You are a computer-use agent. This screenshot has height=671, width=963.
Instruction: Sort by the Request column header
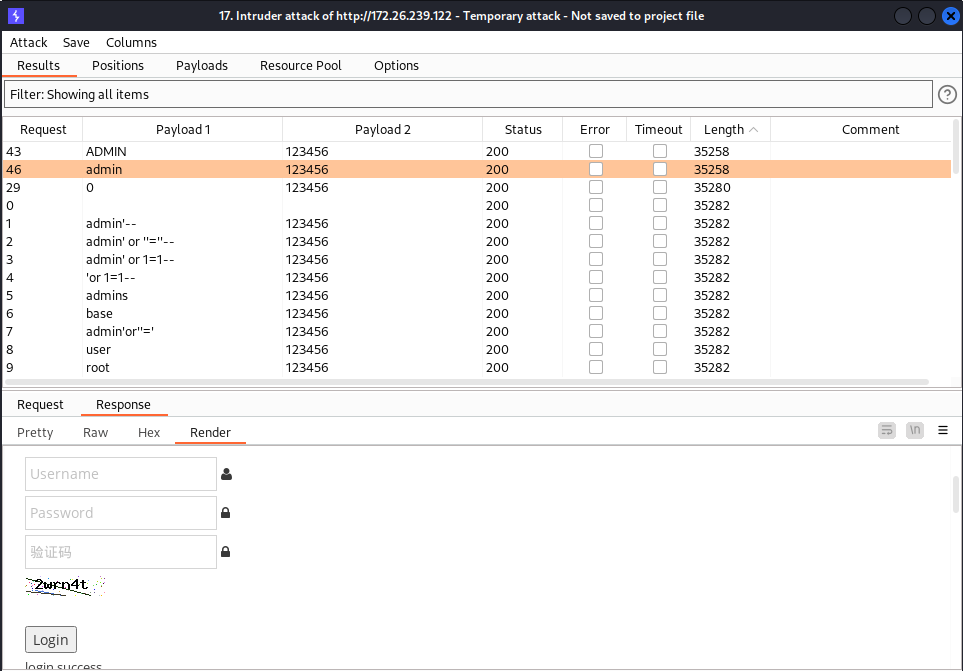[x=43, y=130]
